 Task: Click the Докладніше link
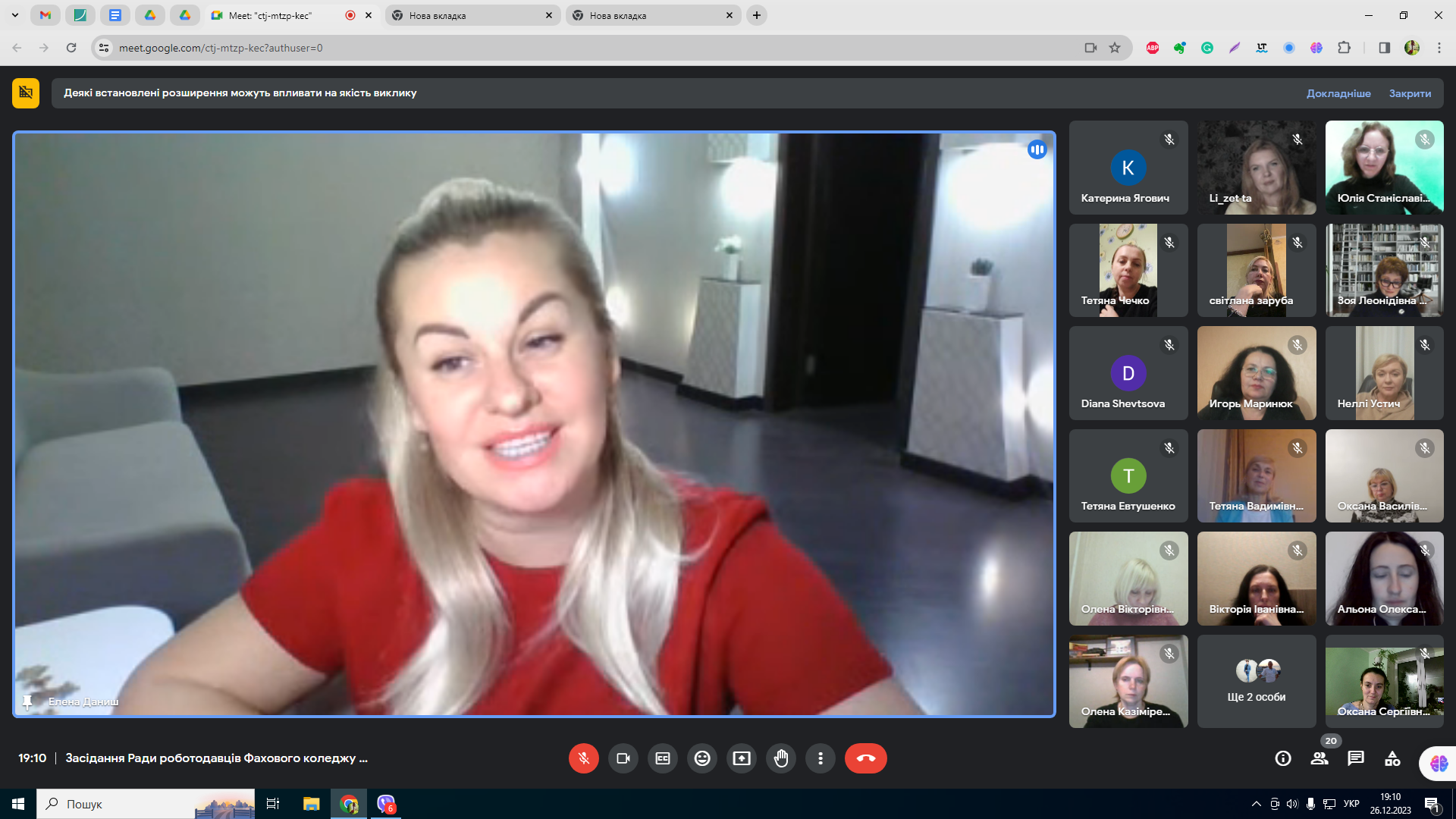[x=1338, y=93]
